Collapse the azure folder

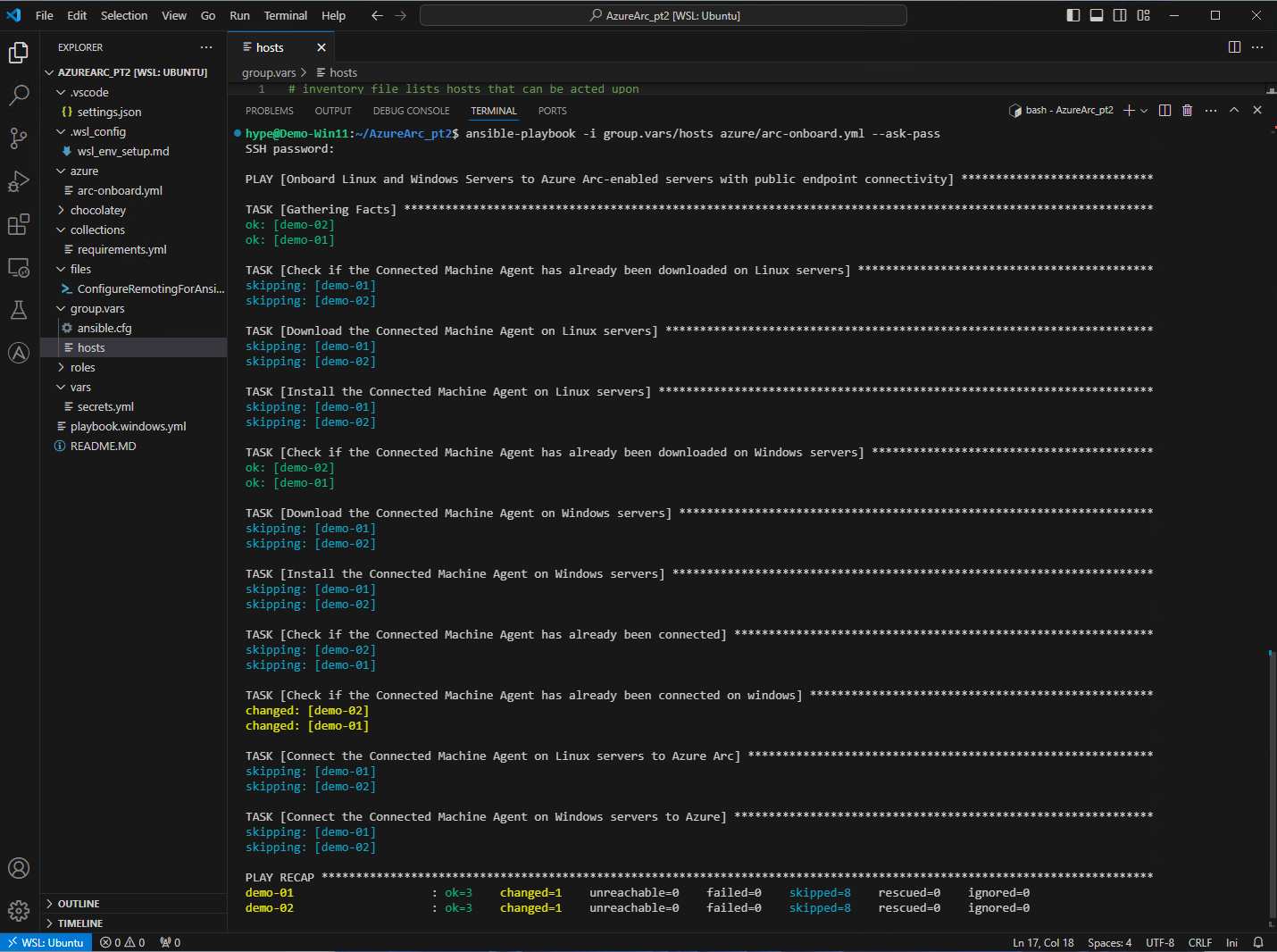coord(134,171)
